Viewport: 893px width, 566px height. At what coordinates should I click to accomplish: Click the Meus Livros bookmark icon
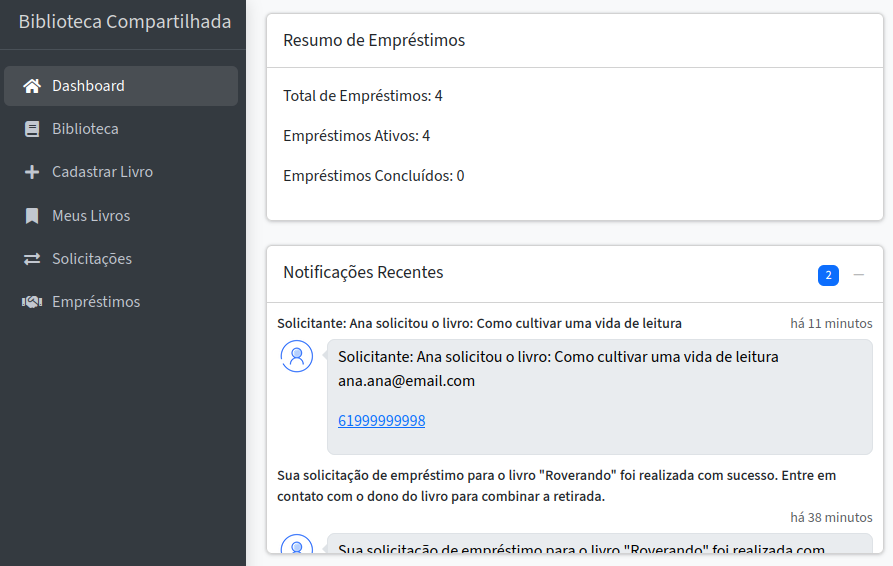pos(32,216)
